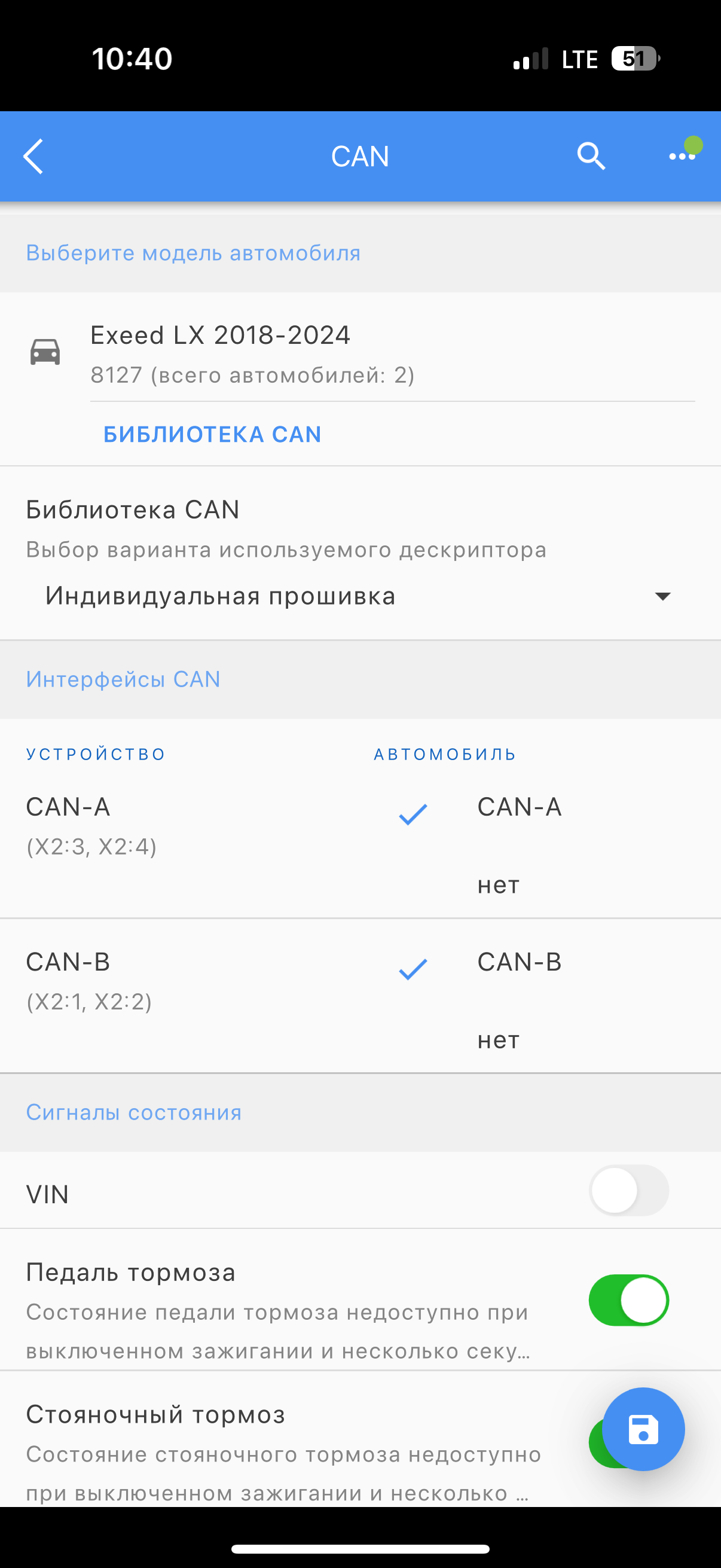Tap the battery indicator in status bar
Screen dimensions: 721x1568
tap(636, 59)
